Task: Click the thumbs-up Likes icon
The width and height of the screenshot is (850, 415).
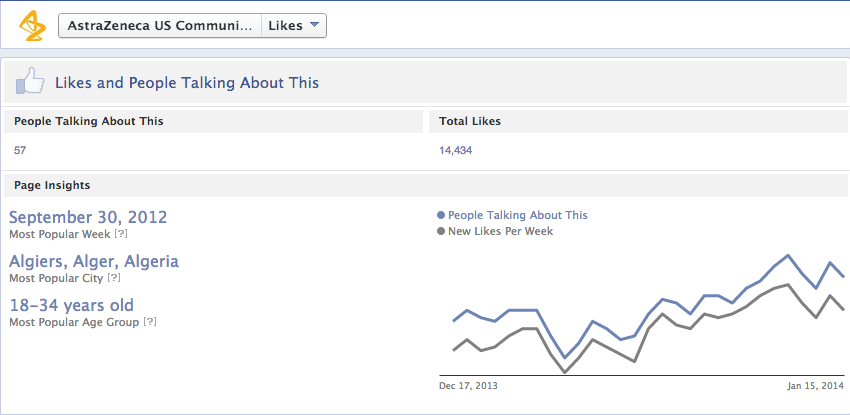Action: pyautogui.click(x=30, y=82)
